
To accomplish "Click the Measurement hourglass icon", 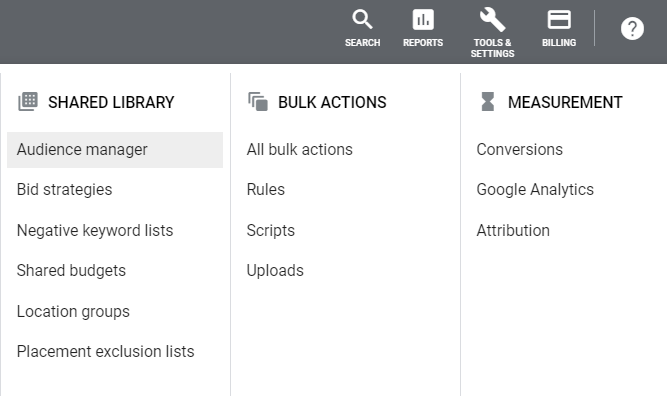I will tap(487, 102).
